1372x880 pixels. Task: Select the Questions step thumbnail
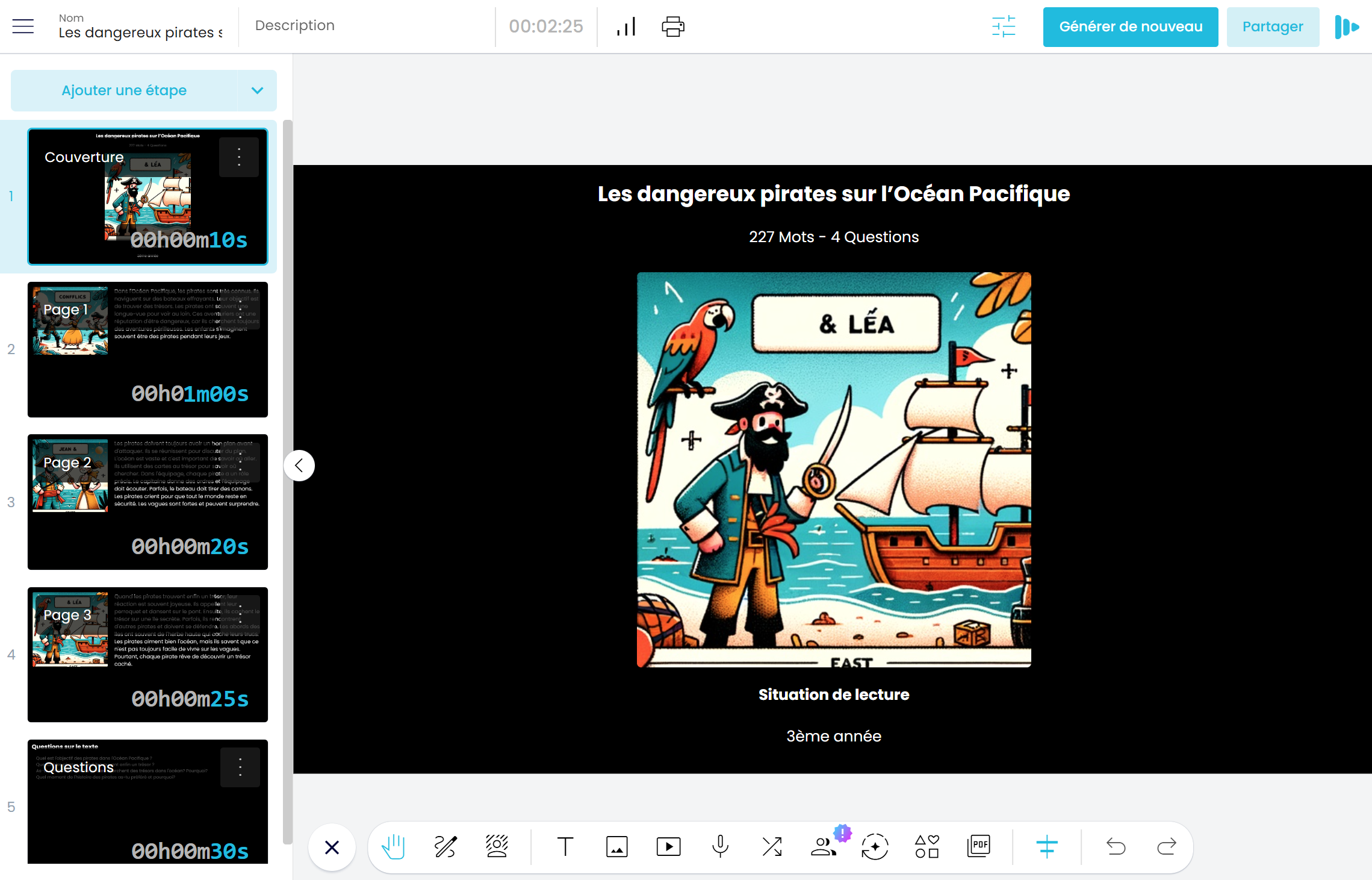pos(147,802)
